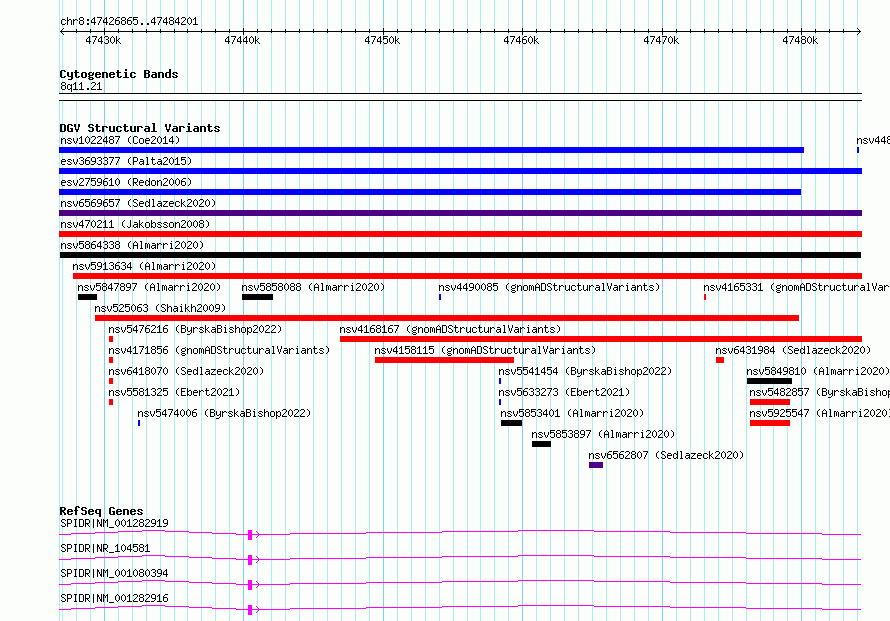The width and height of the screenshot is (890, 621).
Task: Click the nsv5474006 (ByrskaBishop2022) label
Action: [x=224, y=413]
